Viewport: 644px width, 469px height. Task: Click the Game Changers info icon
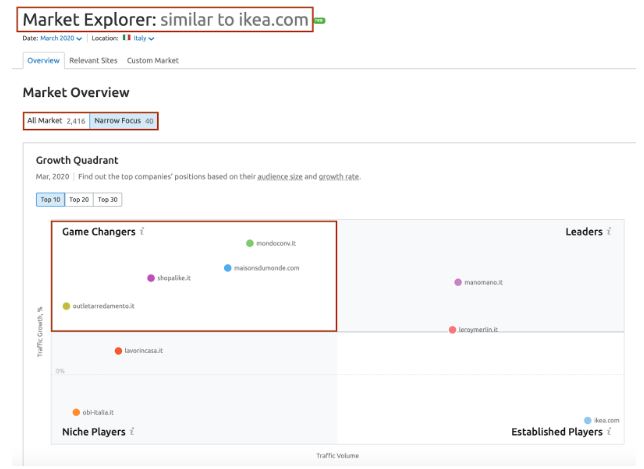142,232
